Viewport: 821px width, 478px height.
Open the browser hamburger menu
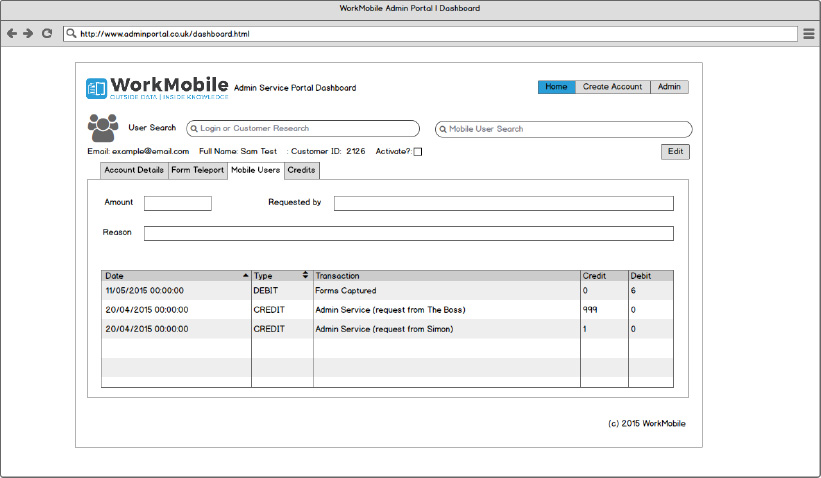tap(809, 34)
